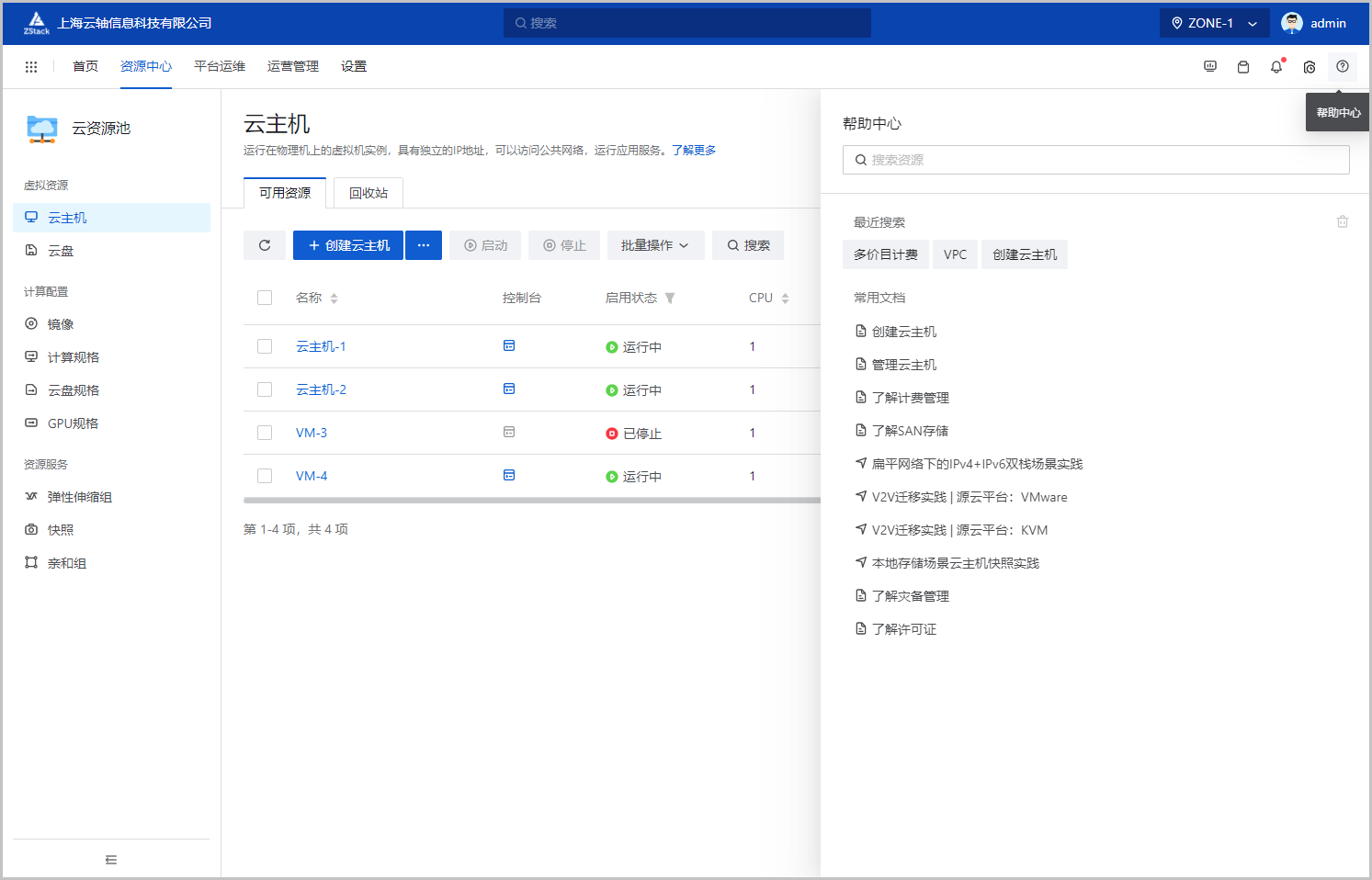Open the 启用状态 column filter
Image resolution: width=1372 pixels, height=880 pixels.
point(670,298)
